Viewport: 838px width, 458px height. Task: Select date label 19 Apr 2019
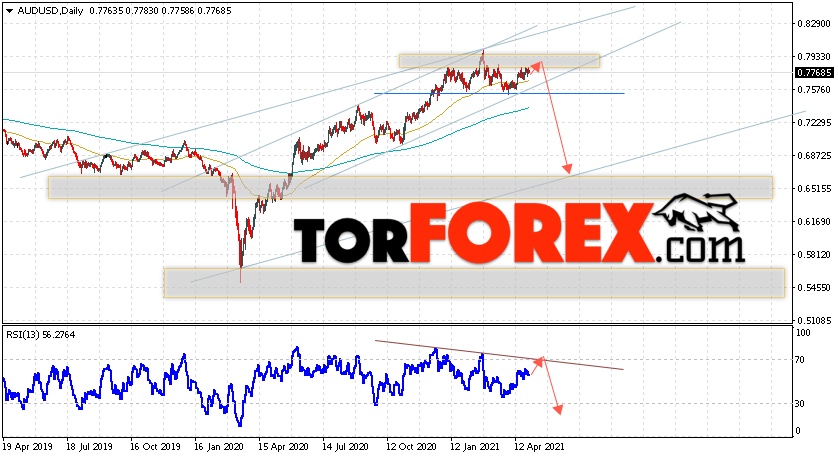[x=26, y=446]
